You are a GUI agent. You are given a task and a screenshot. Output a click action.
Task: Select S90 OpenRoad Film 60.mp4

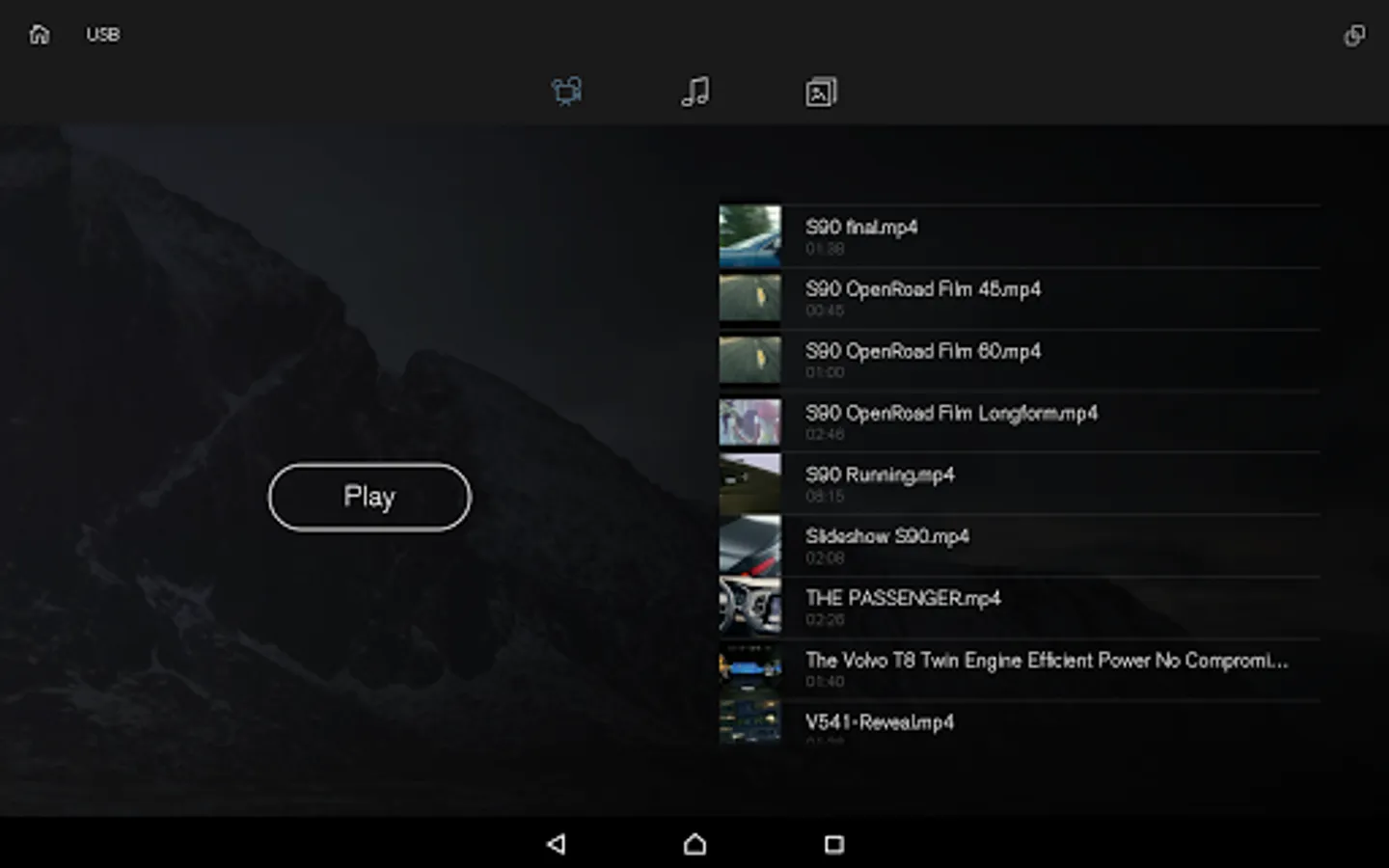(x=923, y=351)
